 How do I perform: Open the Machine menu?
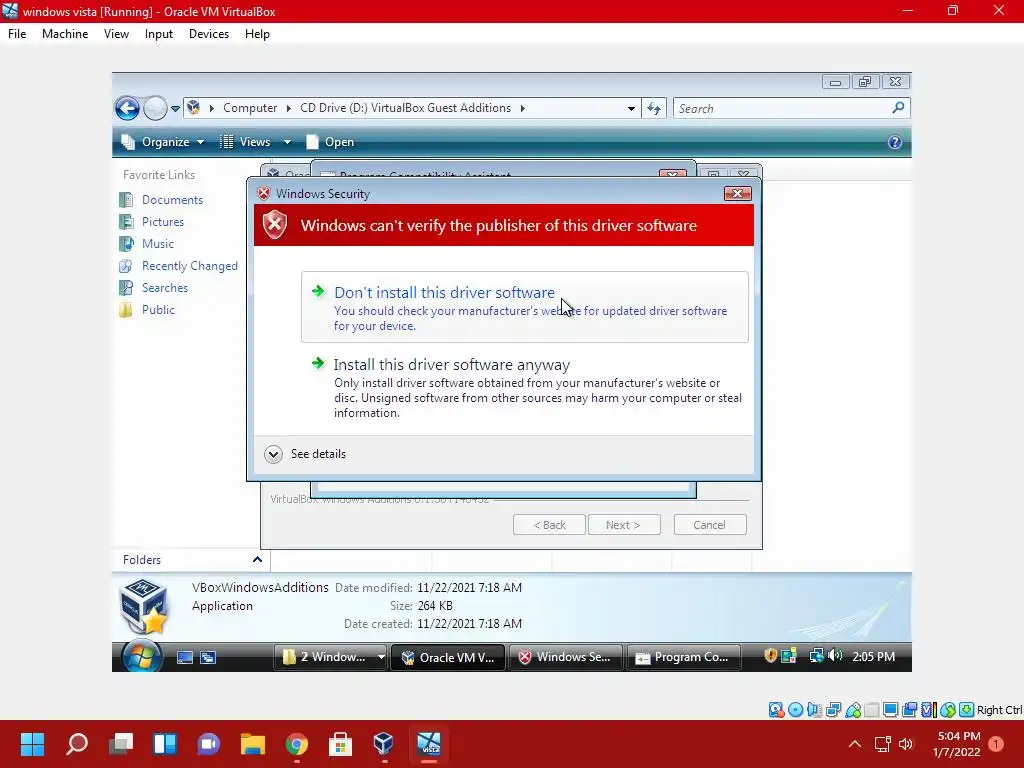(x=65, y=34)
